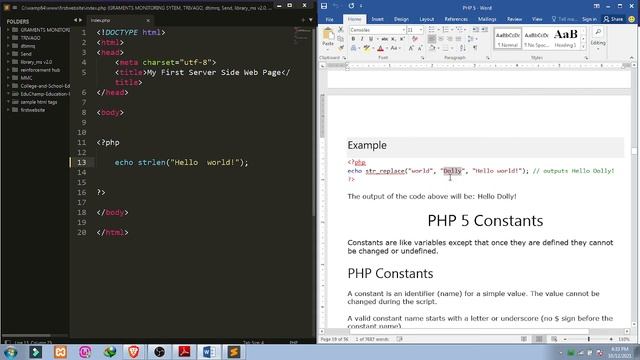Collapse the Word ribbon with the arrow

point(632,58)
